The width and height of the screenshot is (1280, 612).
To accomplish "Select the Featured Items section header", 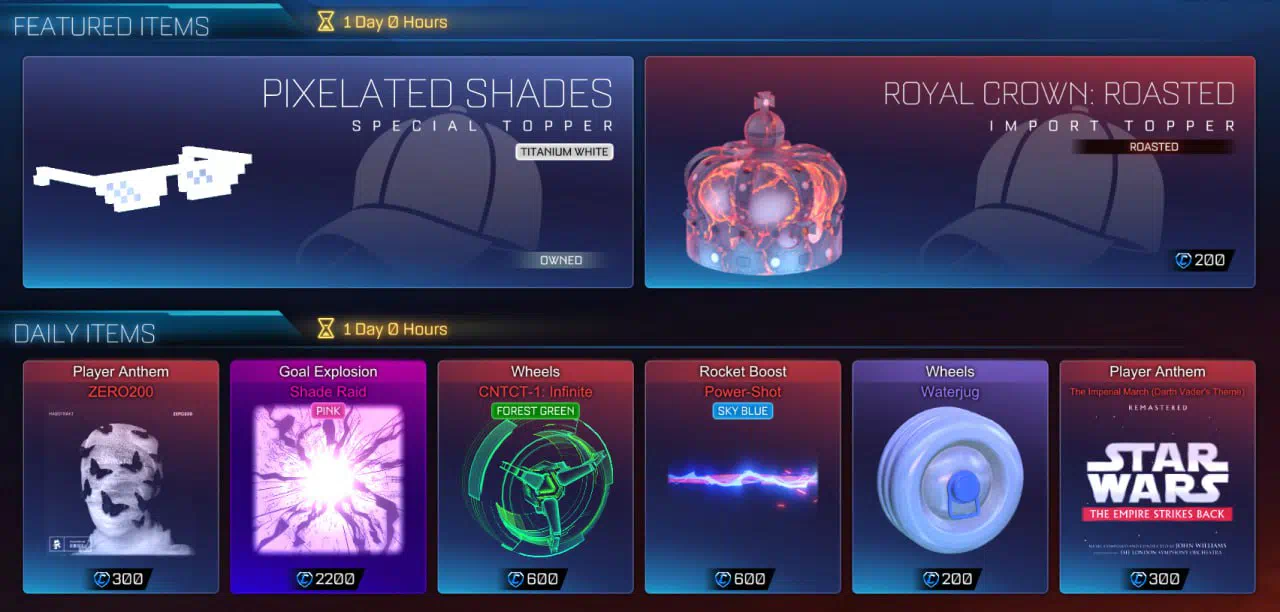I will point(111,26).
